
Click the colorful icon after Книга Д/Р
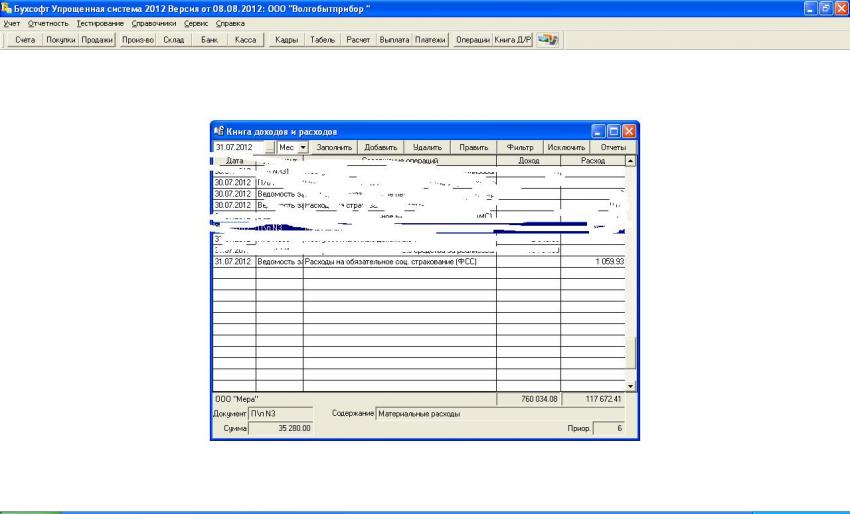548,40
